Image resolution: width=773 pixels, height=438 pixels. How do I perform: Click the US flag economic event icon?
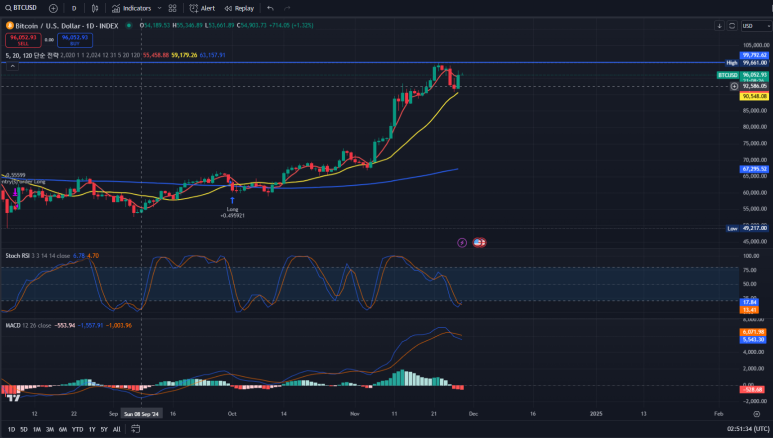pyautogui.click(x=479, y=243)
